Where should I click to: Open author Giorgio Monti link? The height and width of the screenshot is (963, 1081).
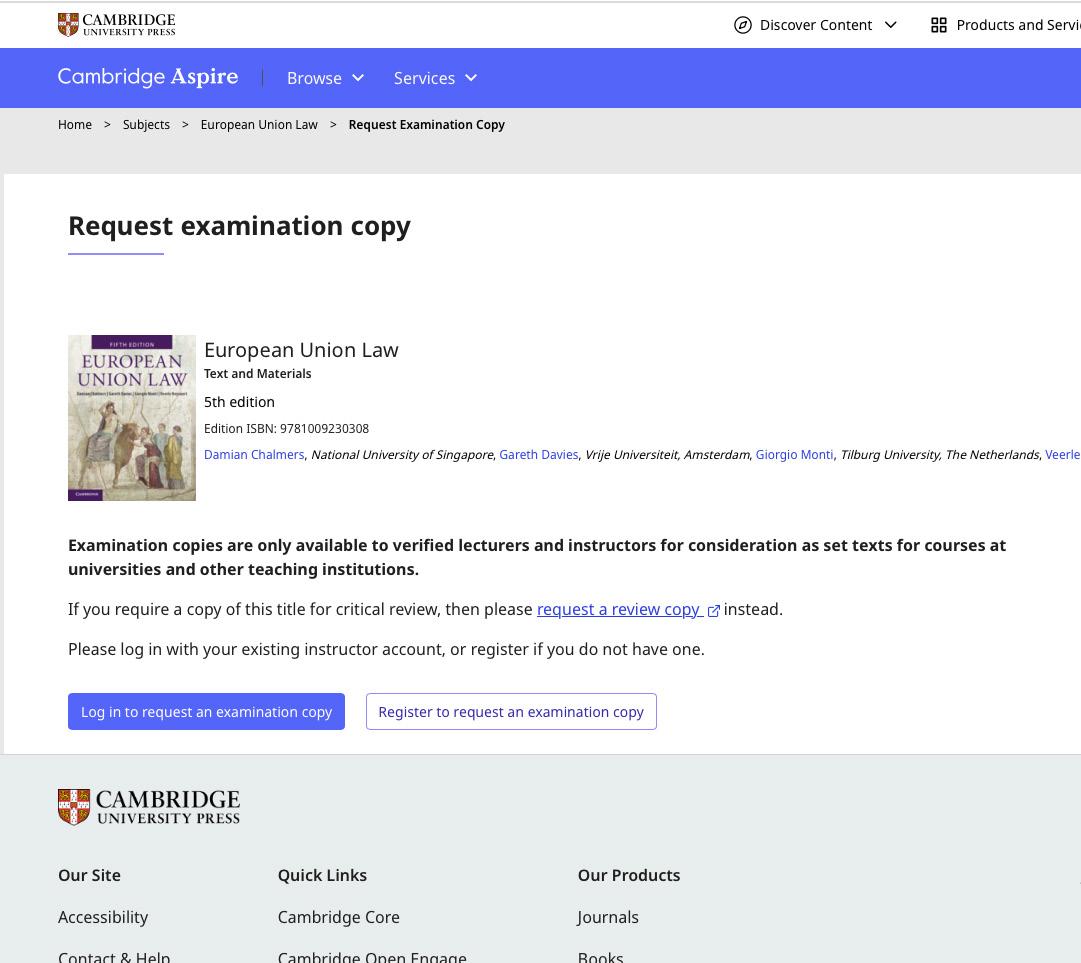[794, 455]
